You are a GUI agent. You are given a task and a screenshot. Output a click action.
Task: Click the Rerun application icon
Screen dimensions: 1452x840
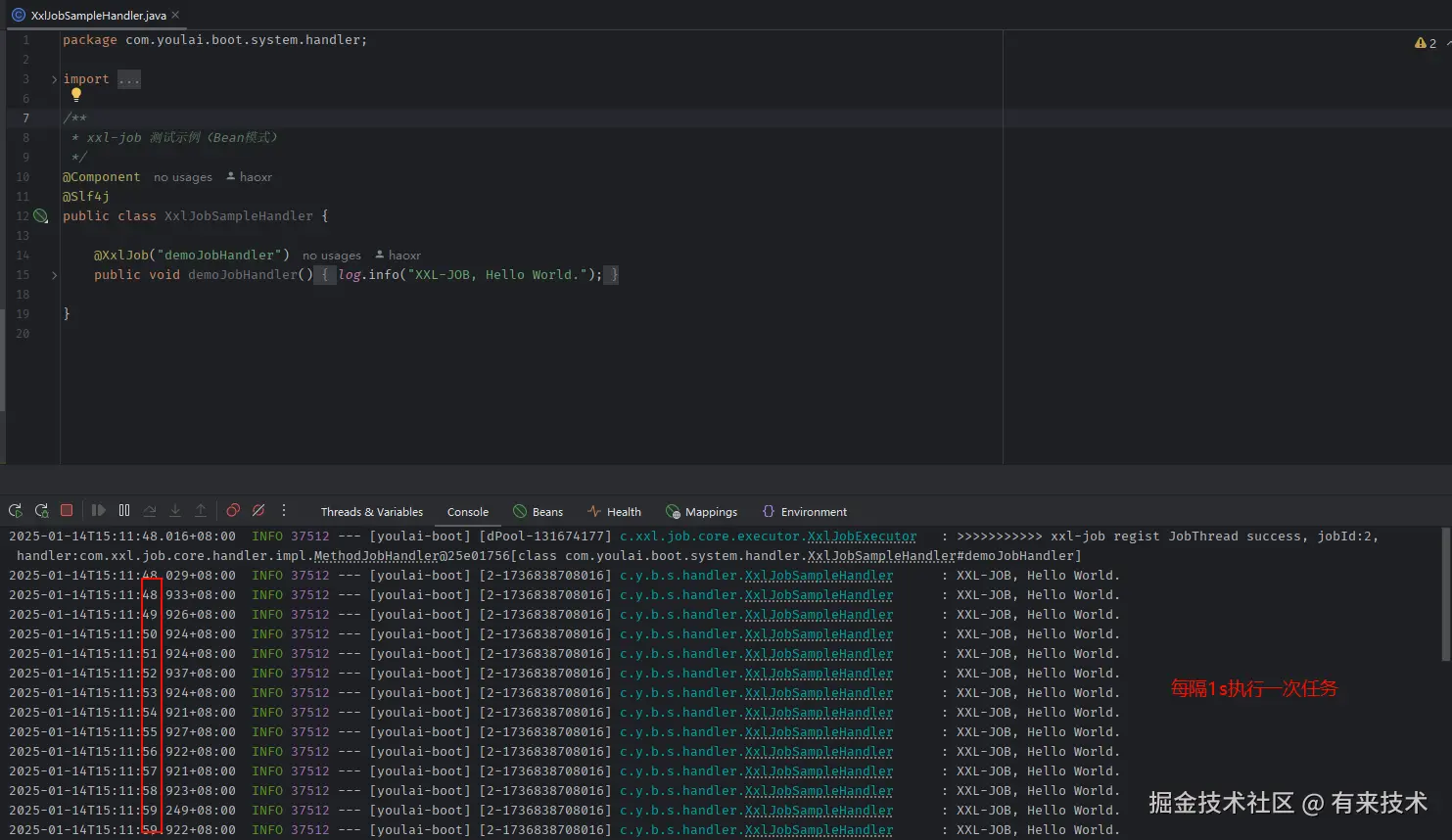point(16,511)
